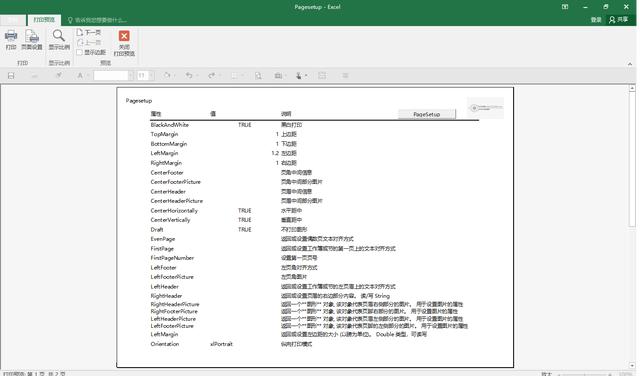Image resolution: width=640 pixels, height=376 pixels.
Task: Go to Previous Page (上一页)
Action: [x=89, y=42]
